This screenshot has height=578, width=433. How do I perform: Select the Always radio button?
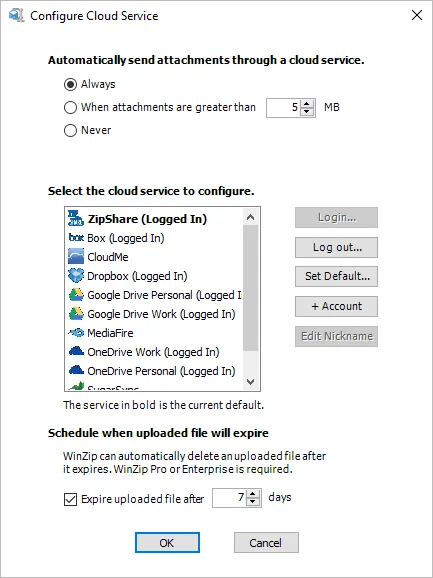click(x=70, y=84)
